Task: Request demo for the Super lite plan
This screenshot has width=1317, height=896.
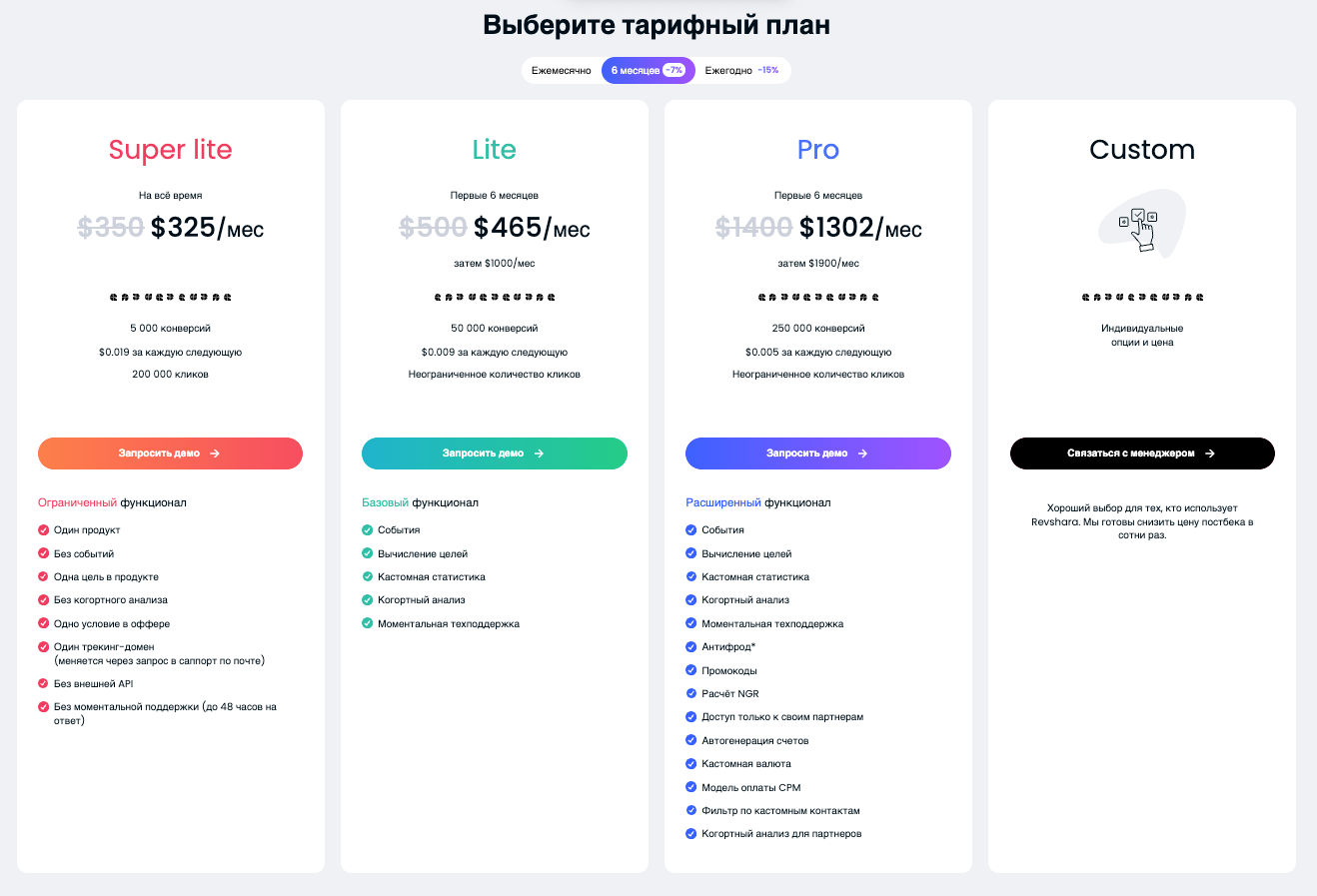Action: coord(170,453)
